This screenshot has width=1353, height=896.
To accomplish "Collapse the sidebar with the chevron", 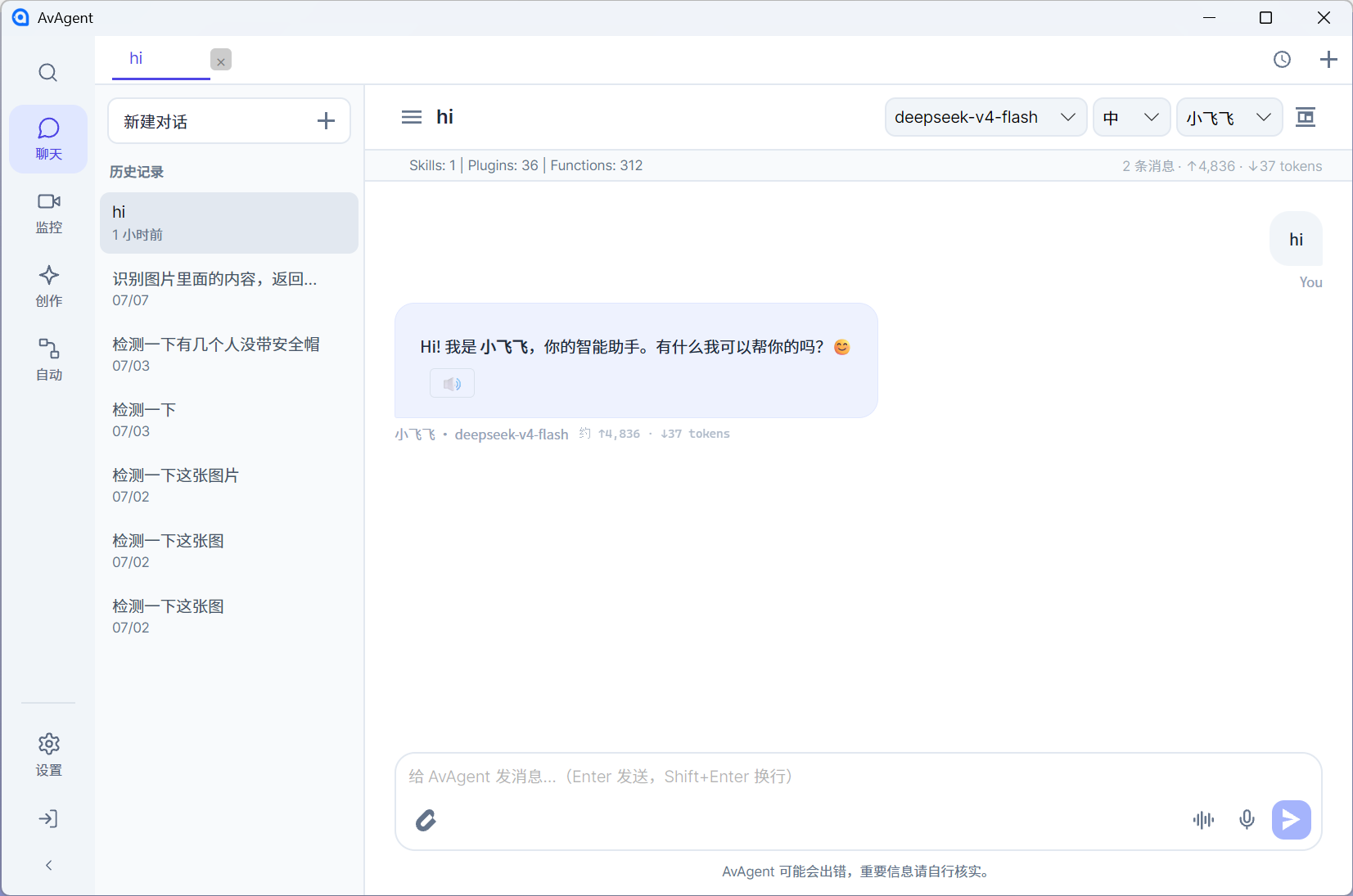I will pyautogui.click(x=48, y=865).
